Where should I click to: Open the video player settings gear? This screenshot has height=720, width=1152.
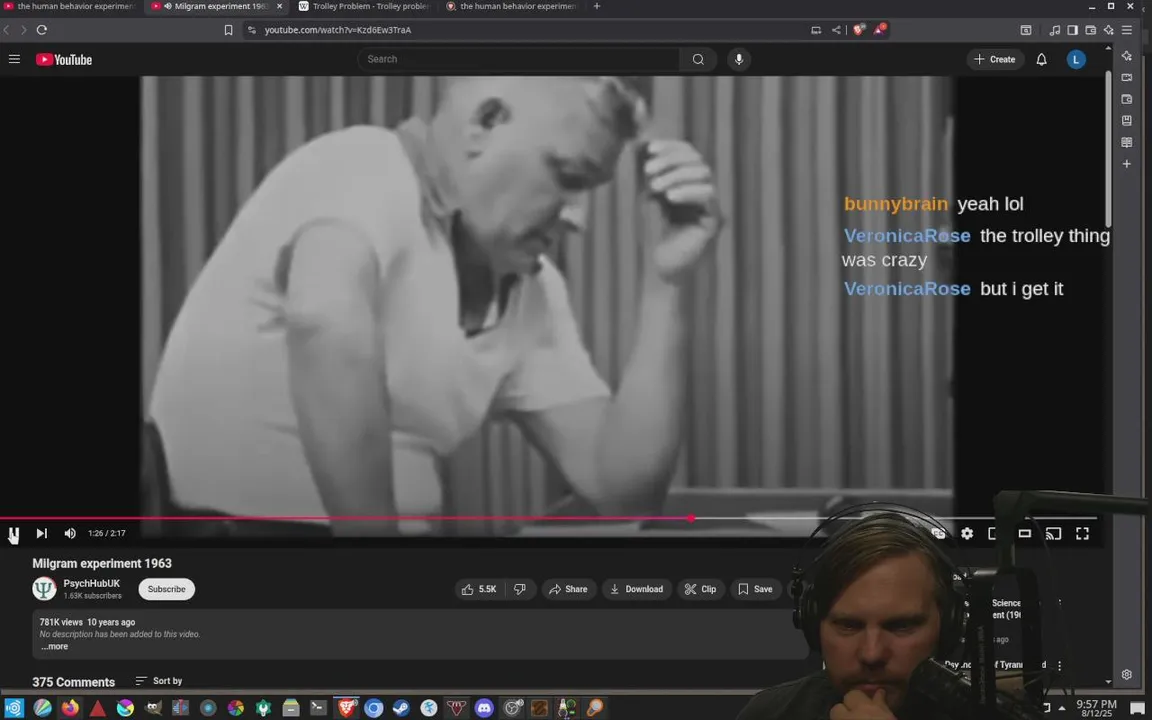click(967, 533)
